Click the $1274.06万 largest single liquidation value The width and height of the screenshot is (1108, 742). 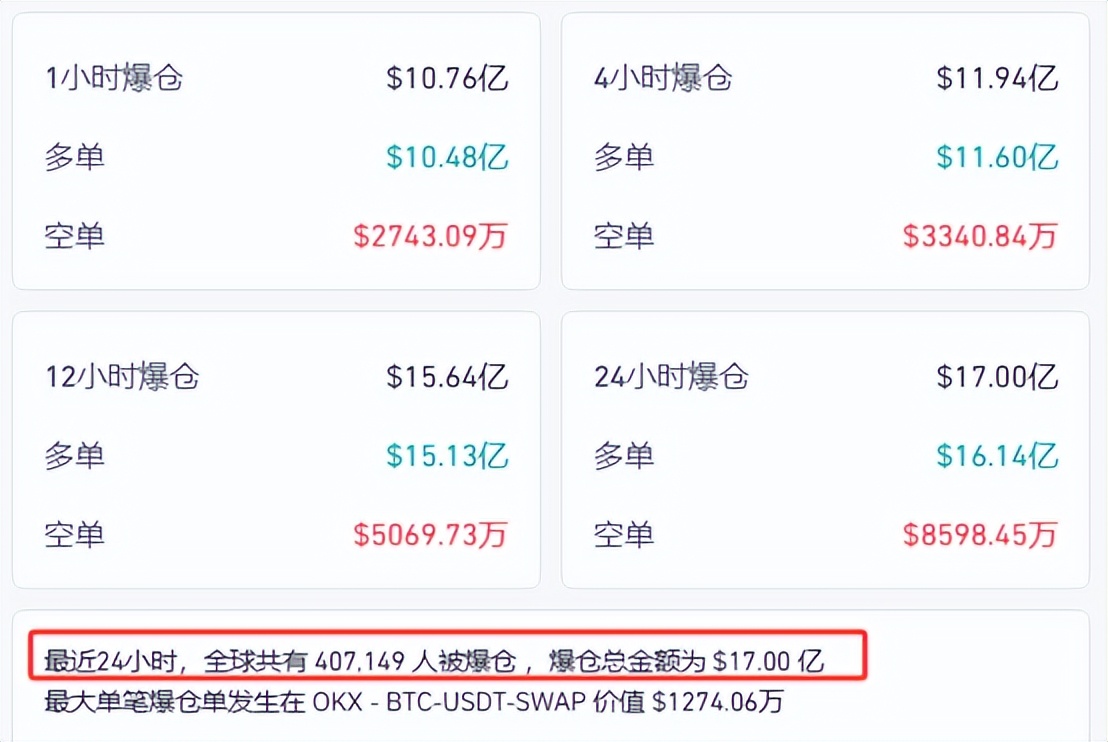[717, 702]
